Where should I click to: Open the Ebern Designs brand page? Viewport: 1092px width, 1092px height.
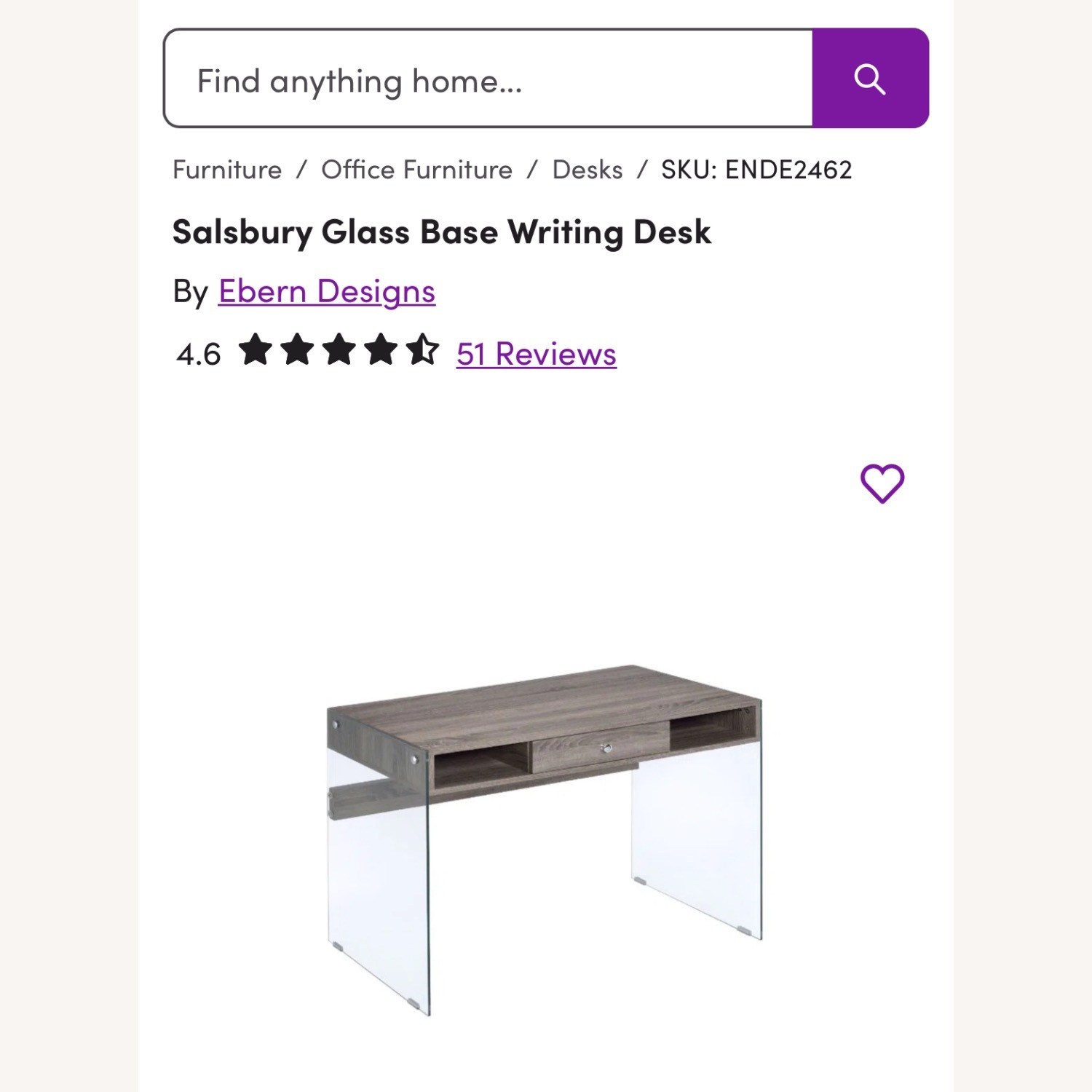326,290
